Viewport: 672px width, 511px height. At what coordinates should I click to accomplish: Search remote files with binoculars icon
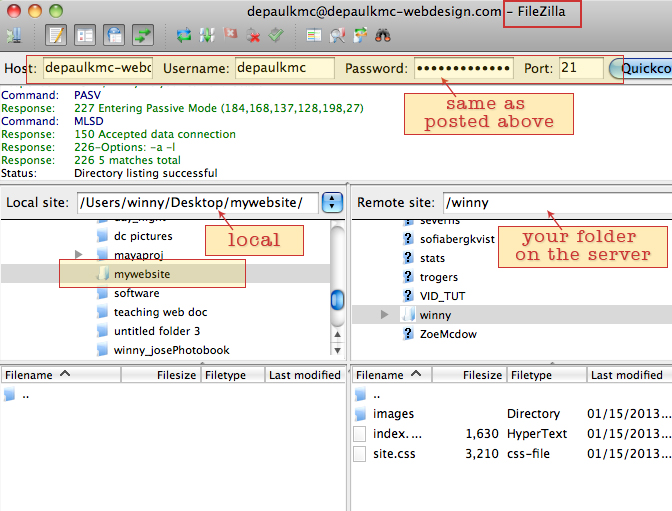[x=383, y=35]
